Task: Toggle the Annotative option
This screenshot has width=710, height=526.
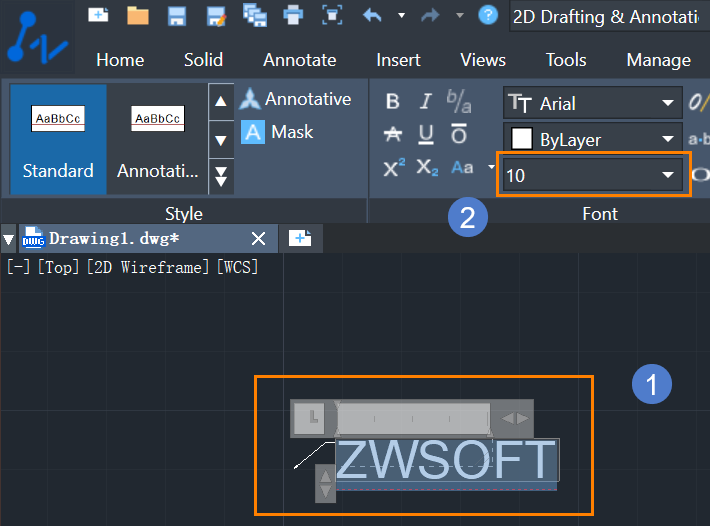Action: point(295,99)
